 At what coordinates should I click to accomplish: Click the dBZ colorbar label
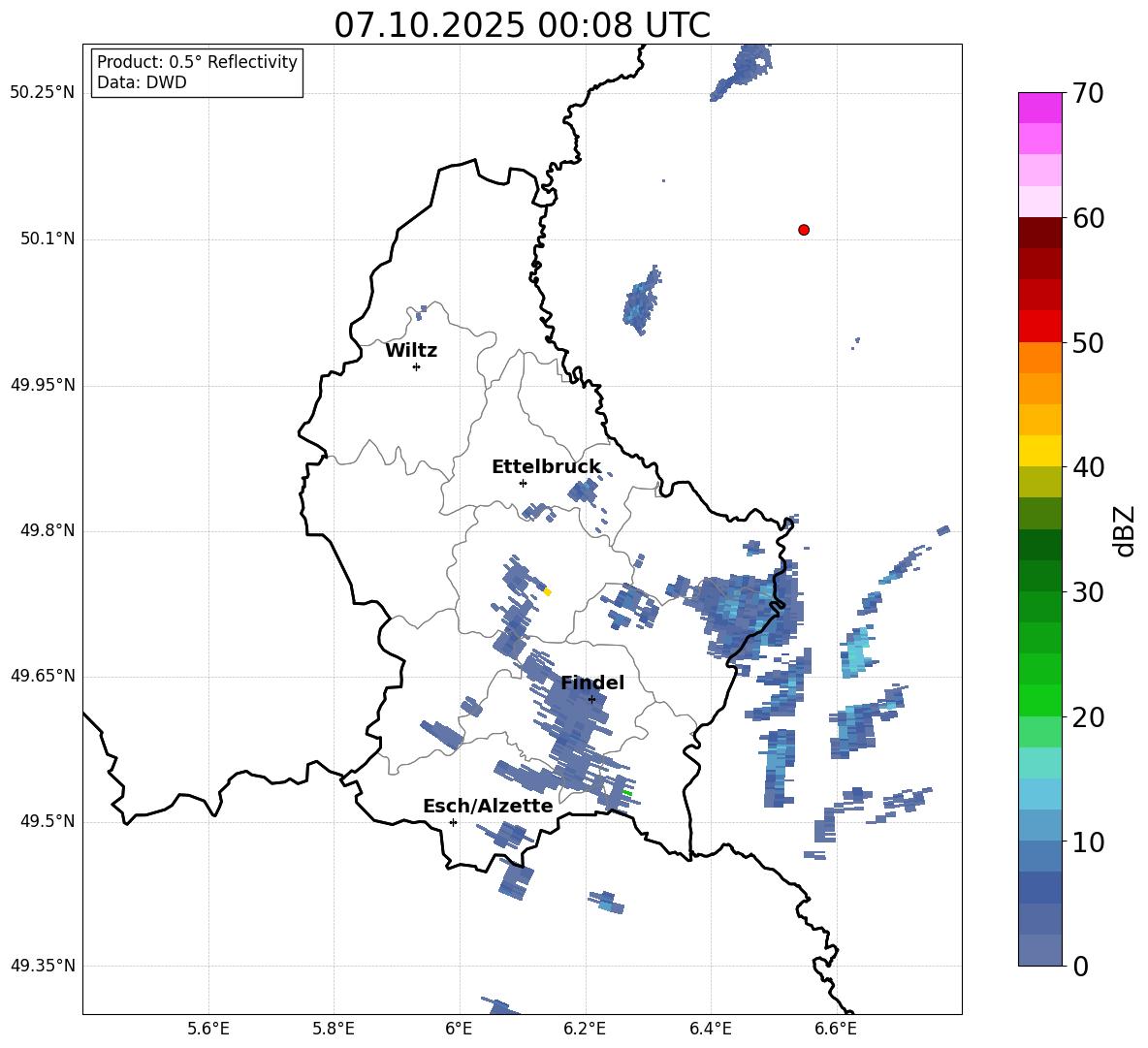[1126, 530]
